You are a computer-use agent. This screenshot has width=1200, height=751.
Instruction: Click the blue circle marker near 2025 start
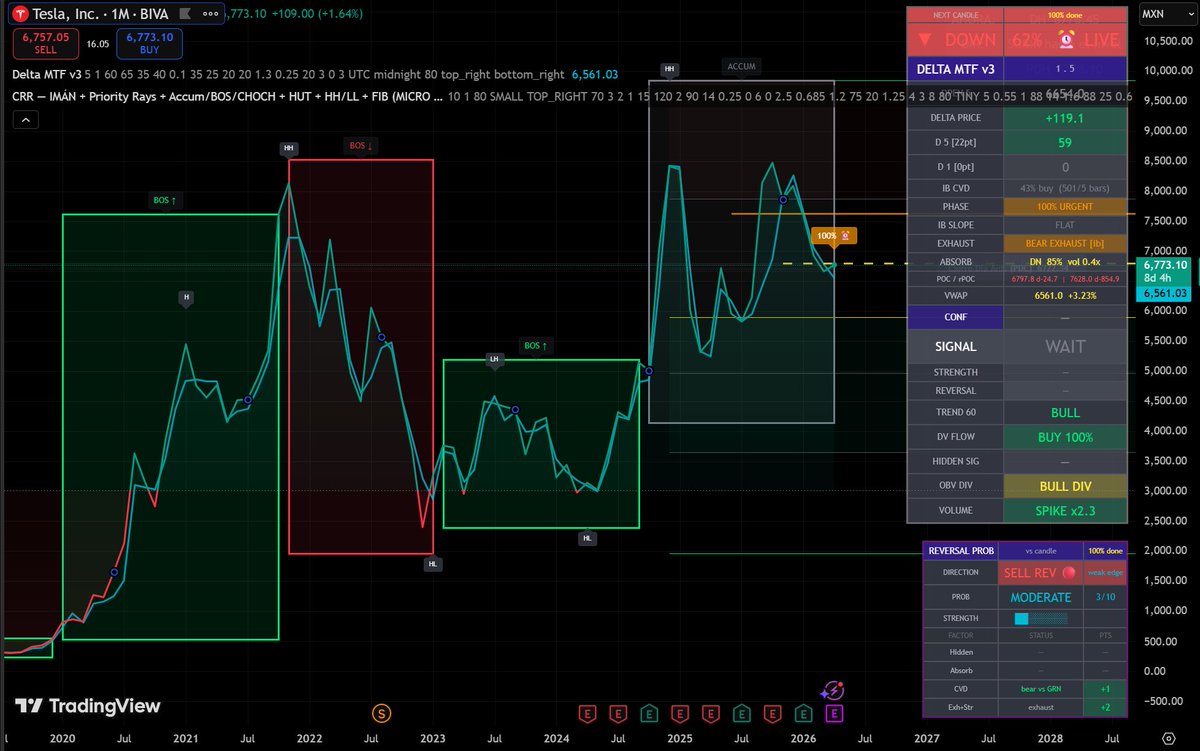[x=648, y=371]
